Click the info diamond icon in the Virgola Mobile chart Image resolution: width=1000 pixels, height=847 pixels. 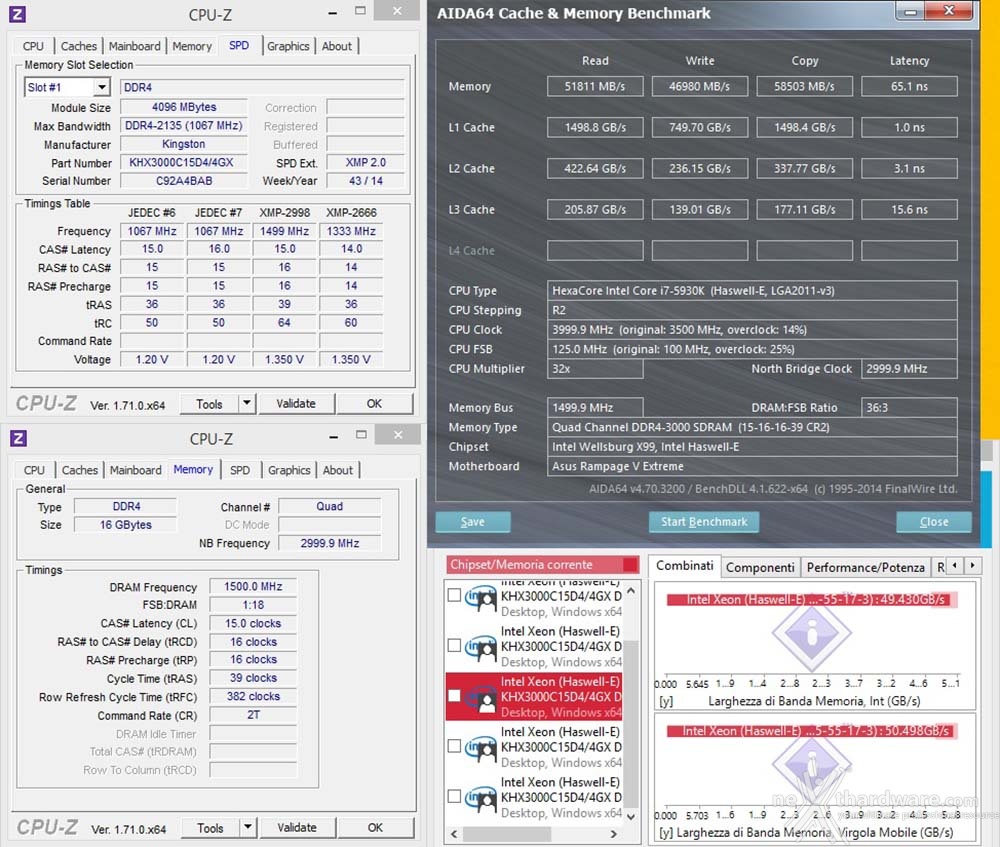tap(812, 763)
